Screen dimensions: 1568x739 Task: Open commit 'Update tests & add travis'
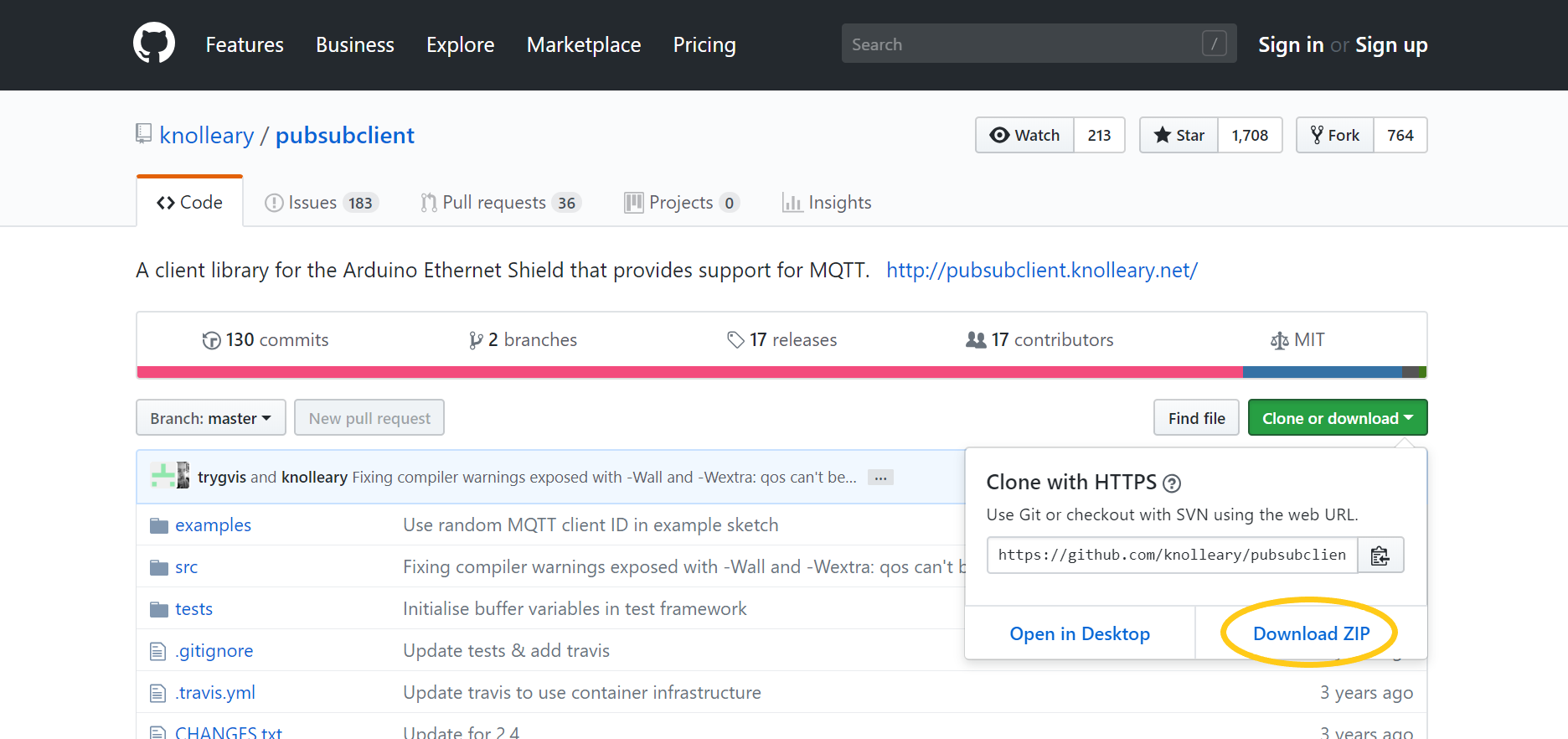click(x=506, y=650)
